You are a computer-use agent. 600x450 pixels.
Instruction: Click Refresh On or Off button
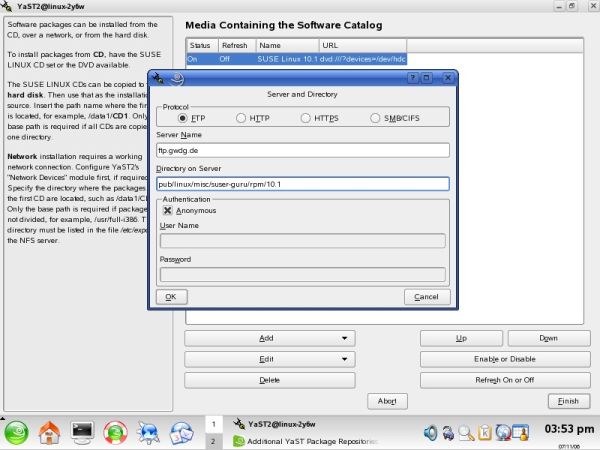point(505,380)
